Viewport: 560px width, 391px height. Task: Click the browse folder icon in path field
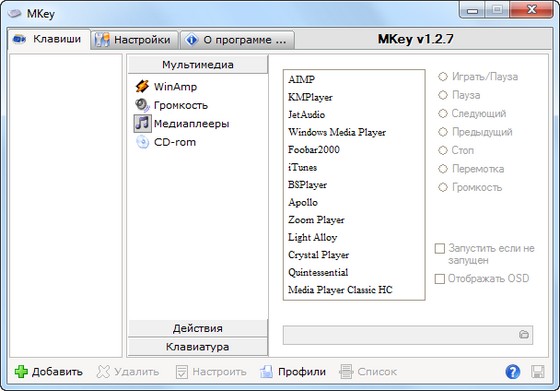coord(524,335)
